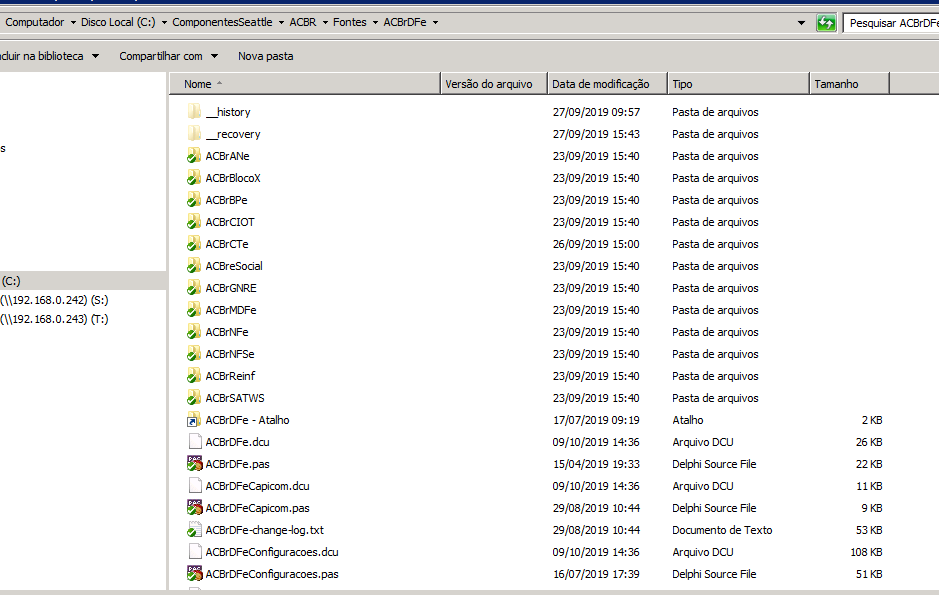Screen dimensions: 939x599
Task: Expand the ComponentesSeattle breadcrumb arrow
Action: pos(281,23)
